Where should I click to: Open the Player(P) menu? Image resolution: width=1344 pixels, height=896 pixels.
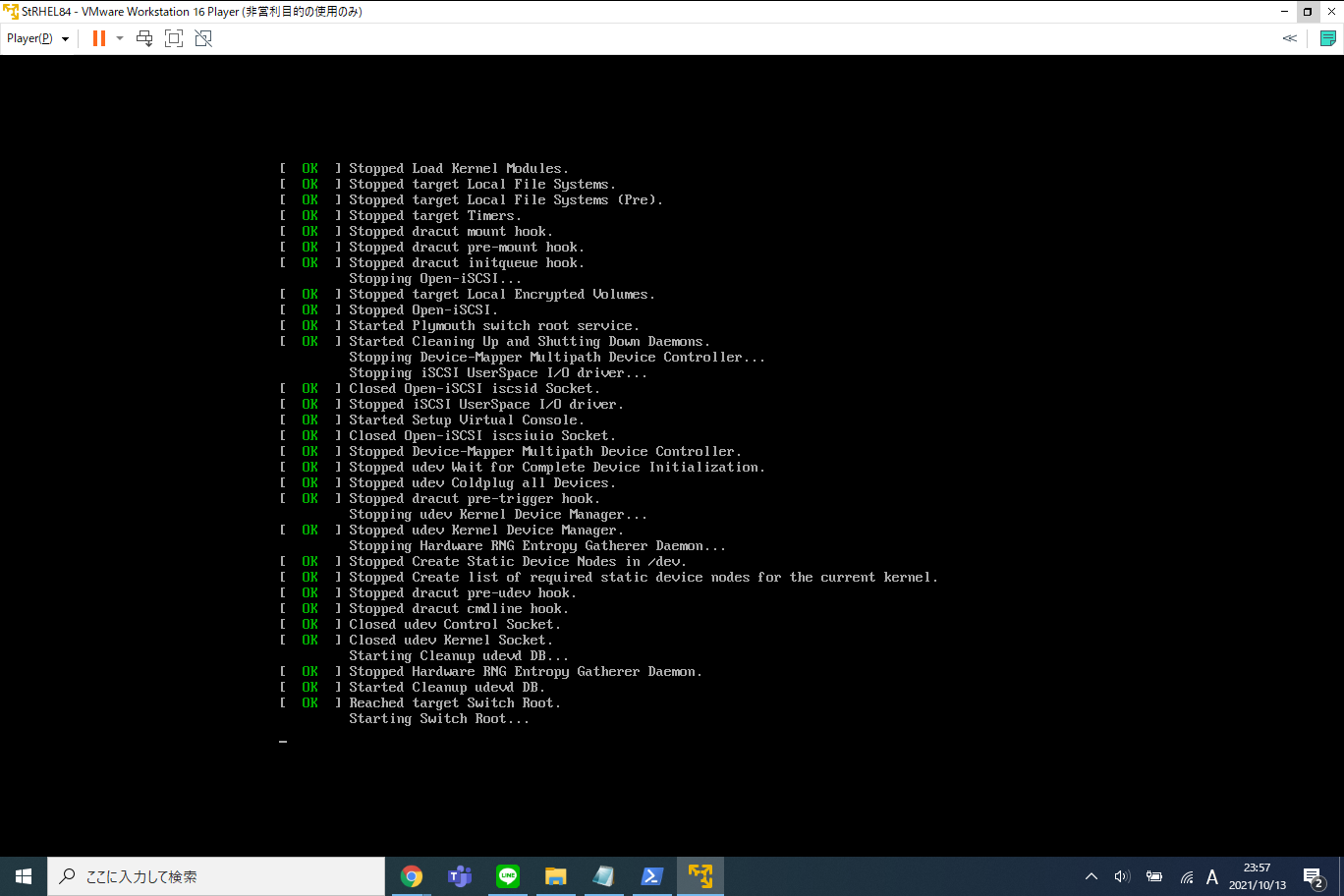37,38
